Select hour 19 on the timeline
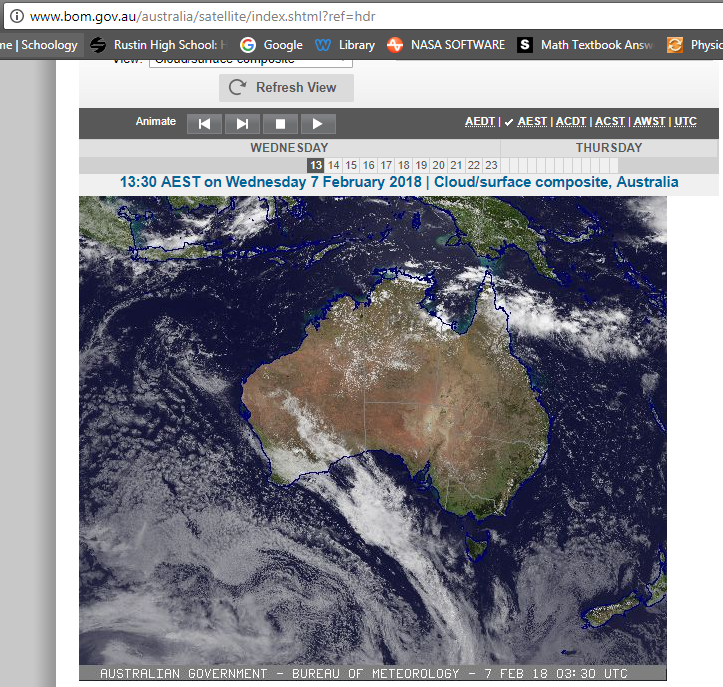This screenshot has width=723, height=687. pyautogui.click(x=421, y=165)
